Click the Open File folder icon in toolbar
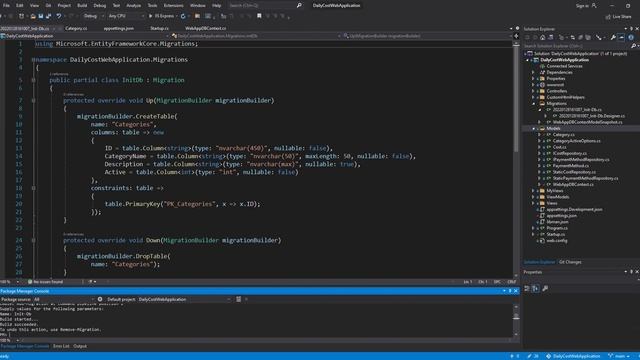Screen dimensions: 640x360 pos(33,16)
